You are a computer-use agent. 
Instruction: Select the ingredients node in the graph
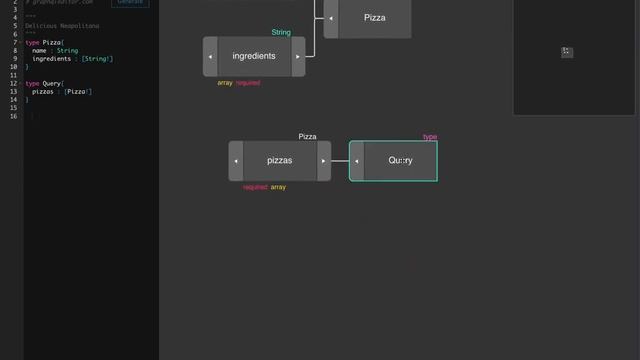tap(254, 56)
